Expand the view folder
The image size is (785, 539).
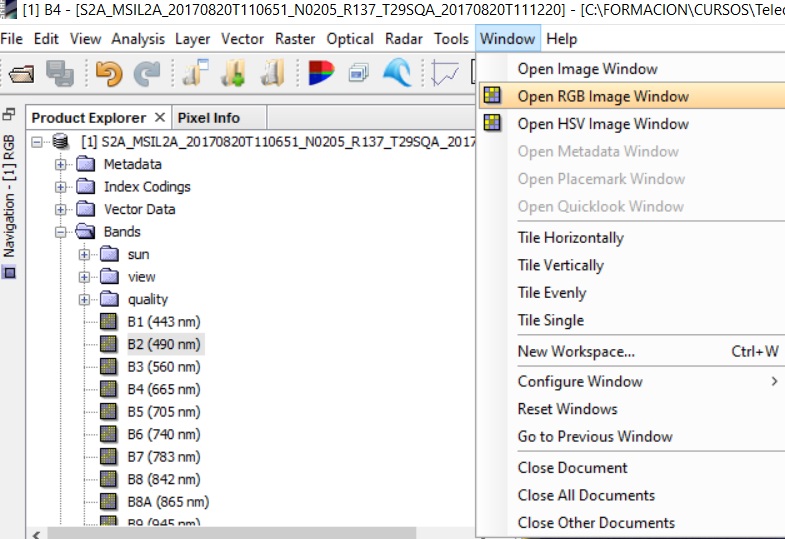(85, 277)
